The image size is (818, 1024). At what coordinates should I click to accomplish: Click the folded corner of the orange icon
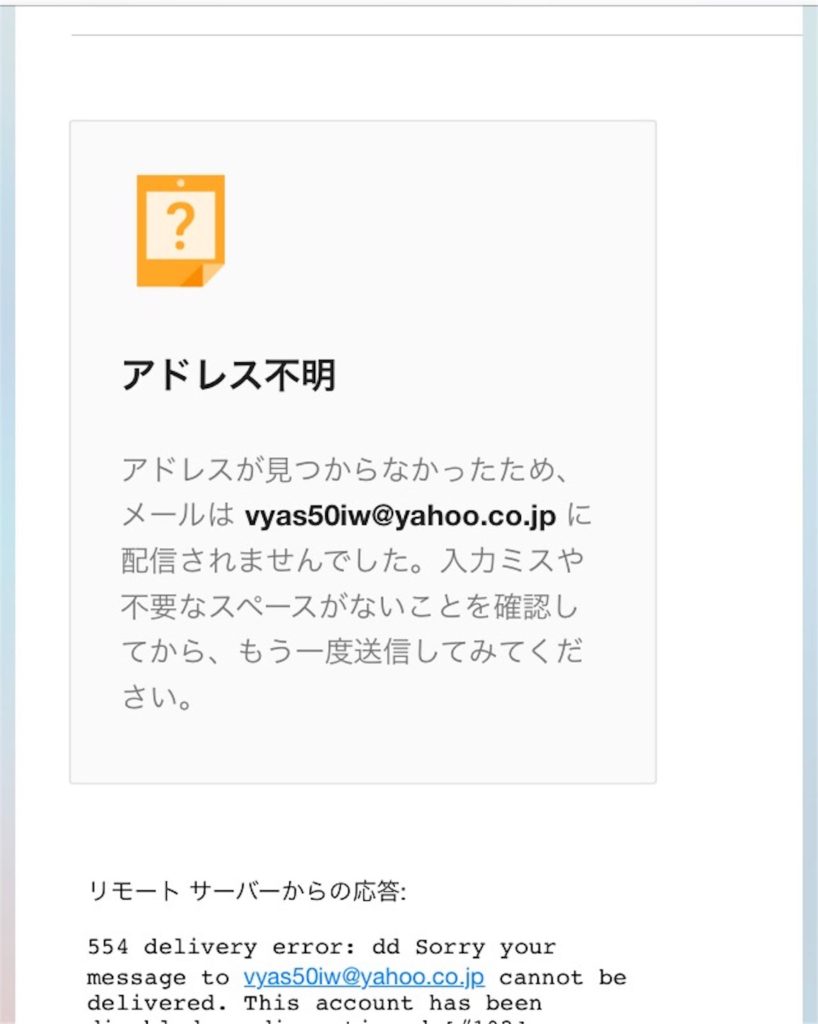click(204, 275)
